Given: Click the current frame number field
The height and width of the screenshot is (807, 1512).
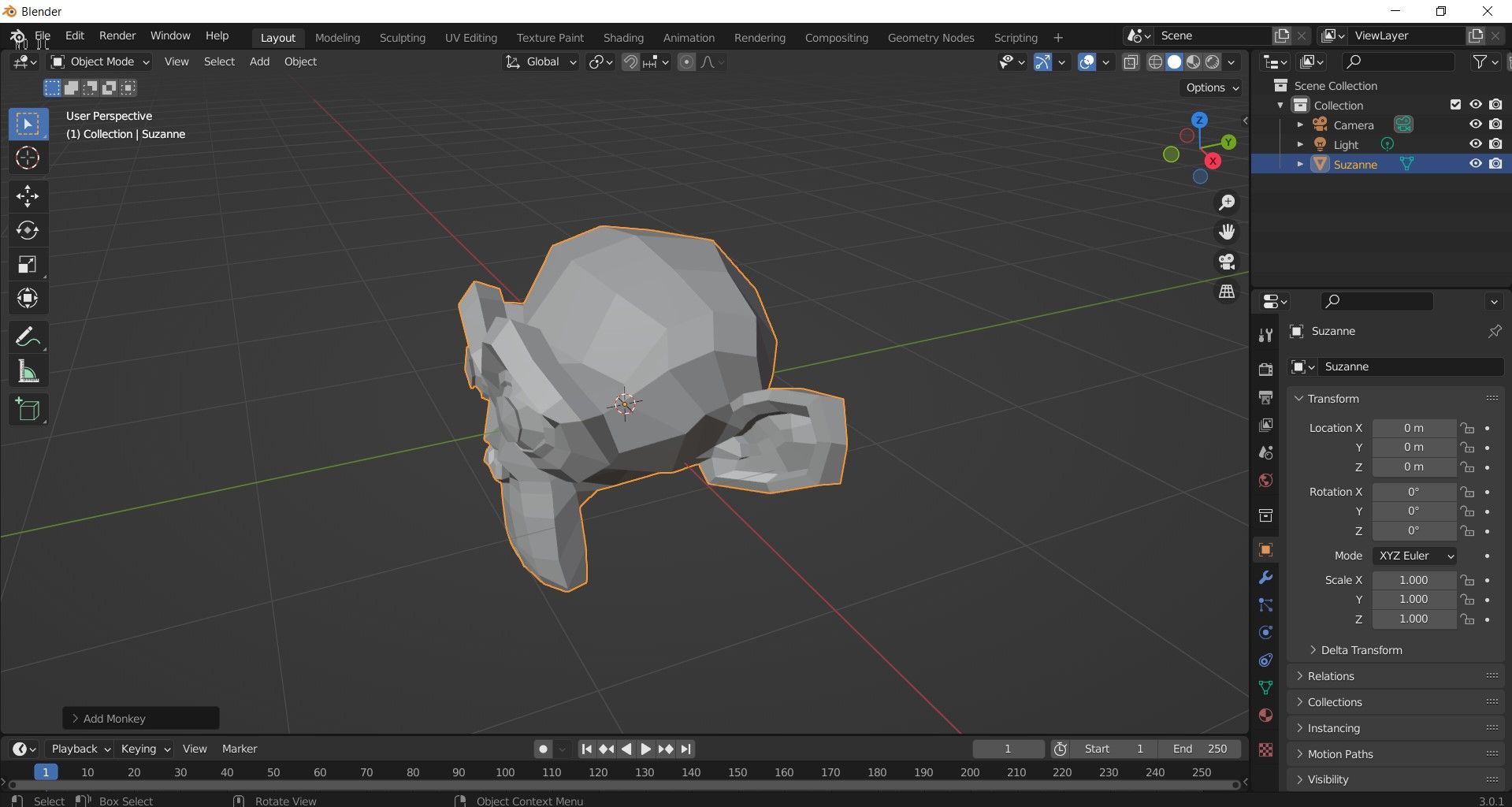Looking at the screenshot, I should pyautogui.click(x=1008, y=749).
